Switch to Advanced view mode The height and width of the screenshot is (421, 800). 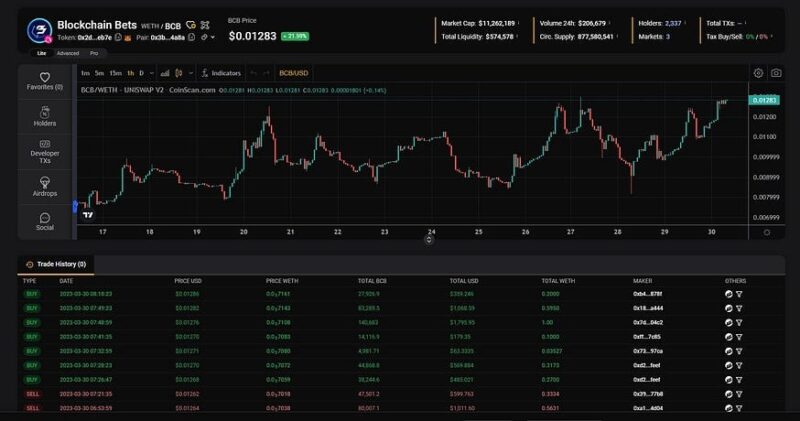point(67,53)
